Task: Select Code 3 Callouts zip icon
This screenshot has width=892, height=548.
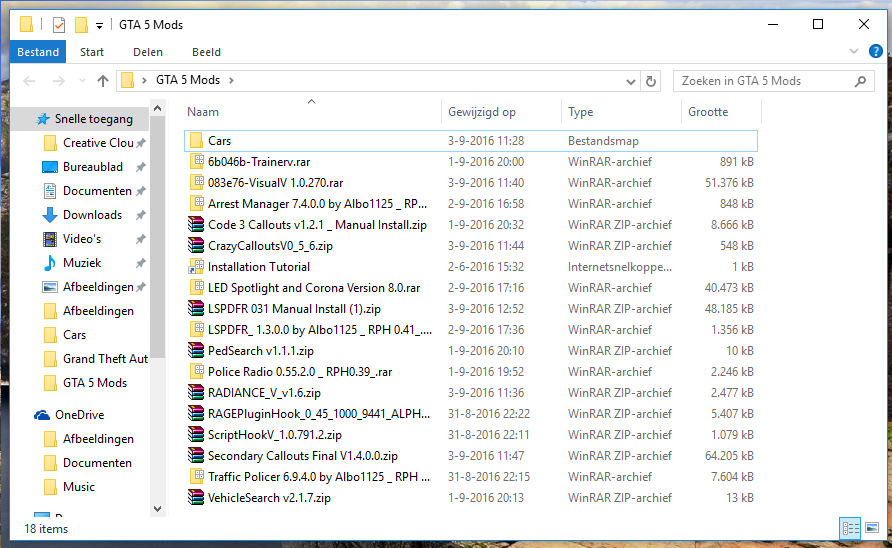Action: [196, 225]
